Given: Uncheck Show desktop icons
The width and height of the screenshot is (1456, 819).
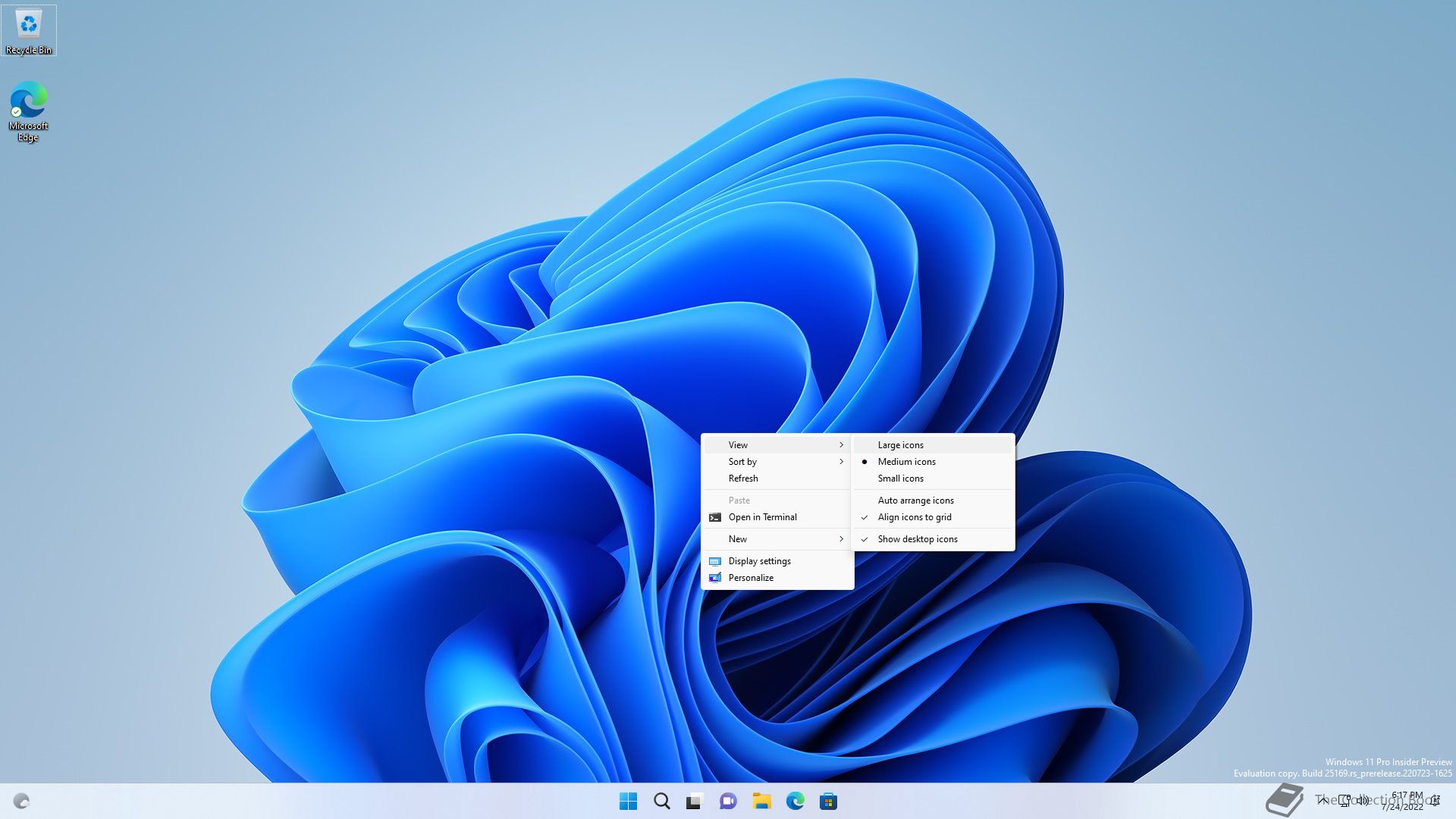Looking at the screenshot, I should point(917,539).
